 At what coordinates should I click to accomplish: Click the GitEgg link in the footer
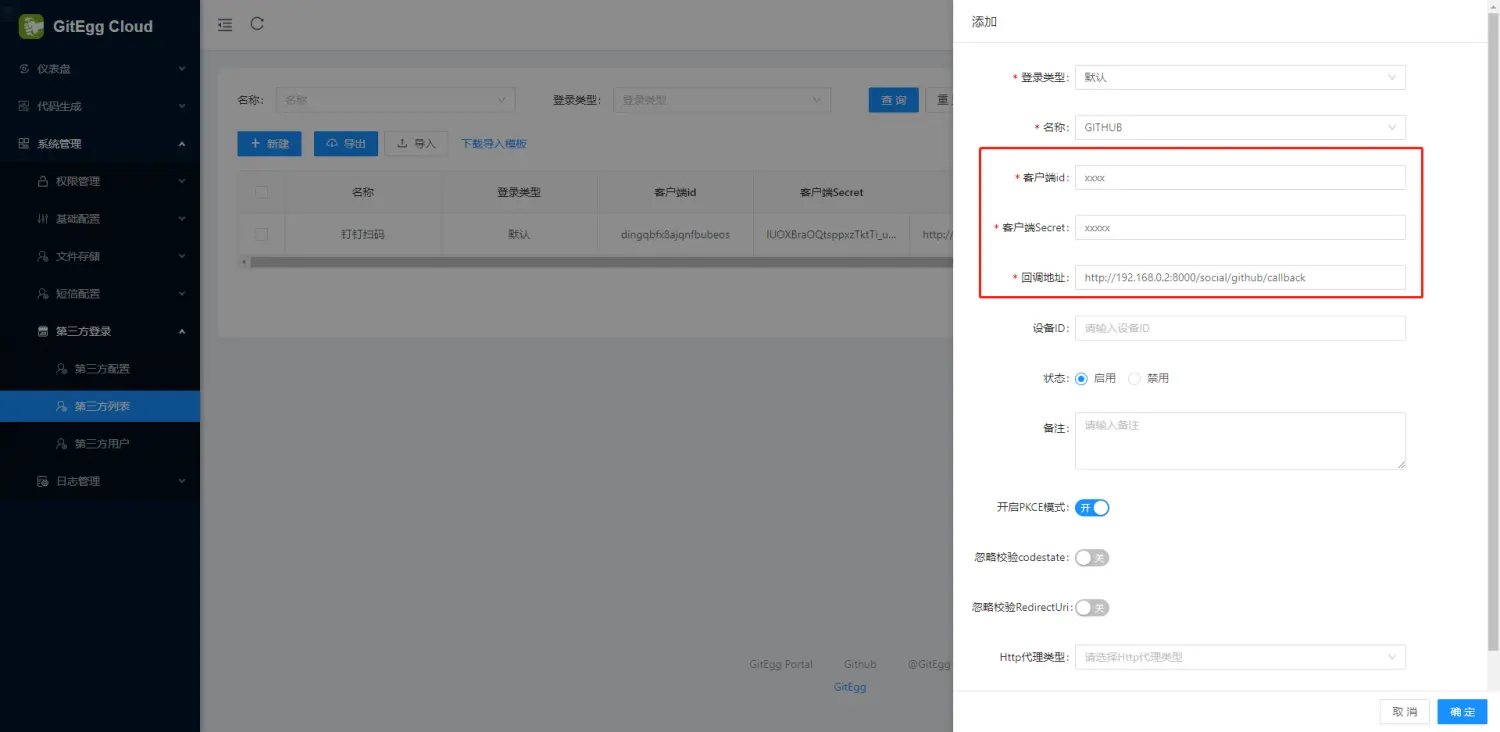coord(850,687)
